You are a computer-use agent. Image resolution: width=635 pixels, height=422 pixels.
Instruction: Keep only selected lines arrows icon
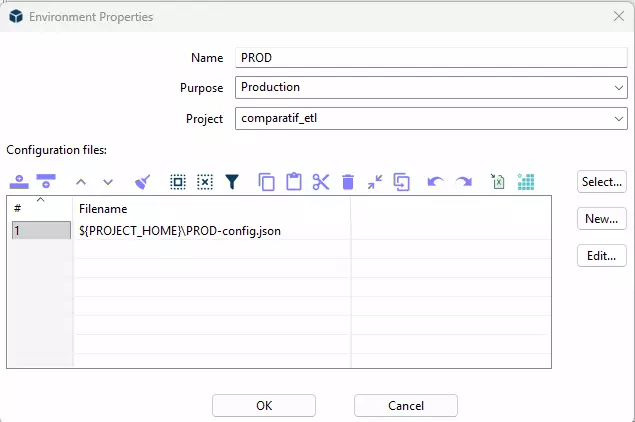[x=375, y=182]
